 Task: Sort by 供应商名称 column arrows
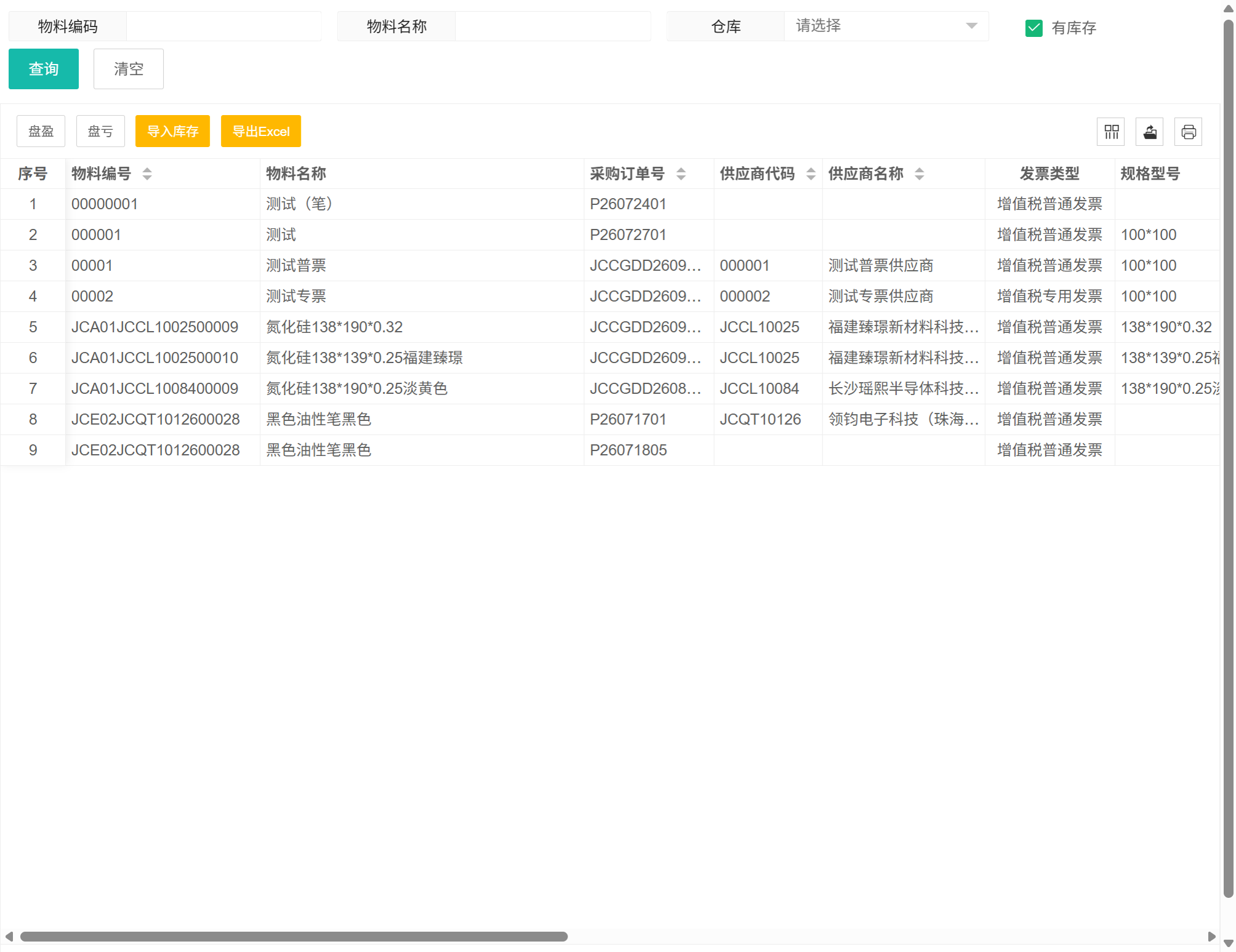point(920,174)
